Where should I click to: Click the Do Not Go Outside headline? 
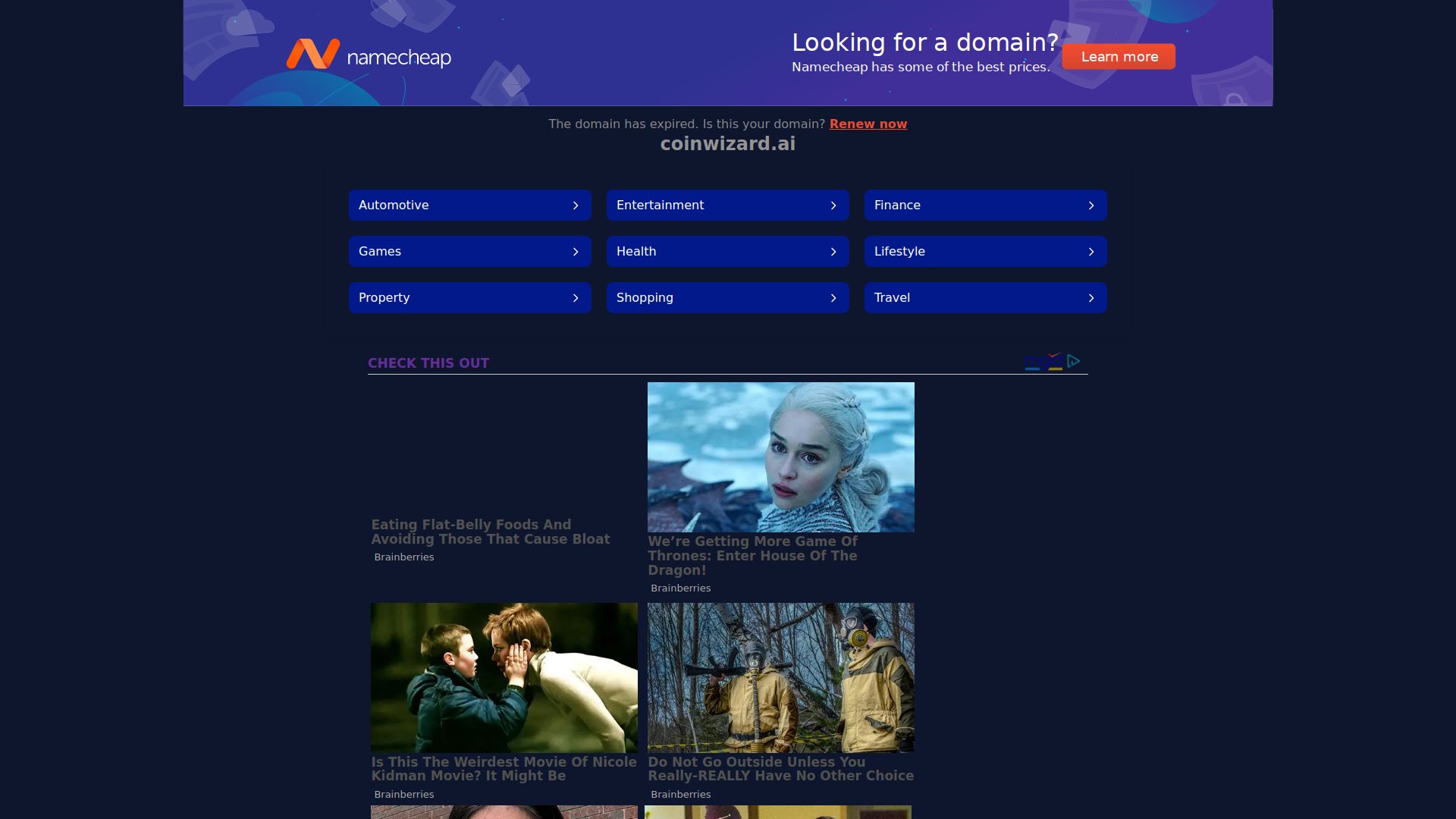pos(780,769)
